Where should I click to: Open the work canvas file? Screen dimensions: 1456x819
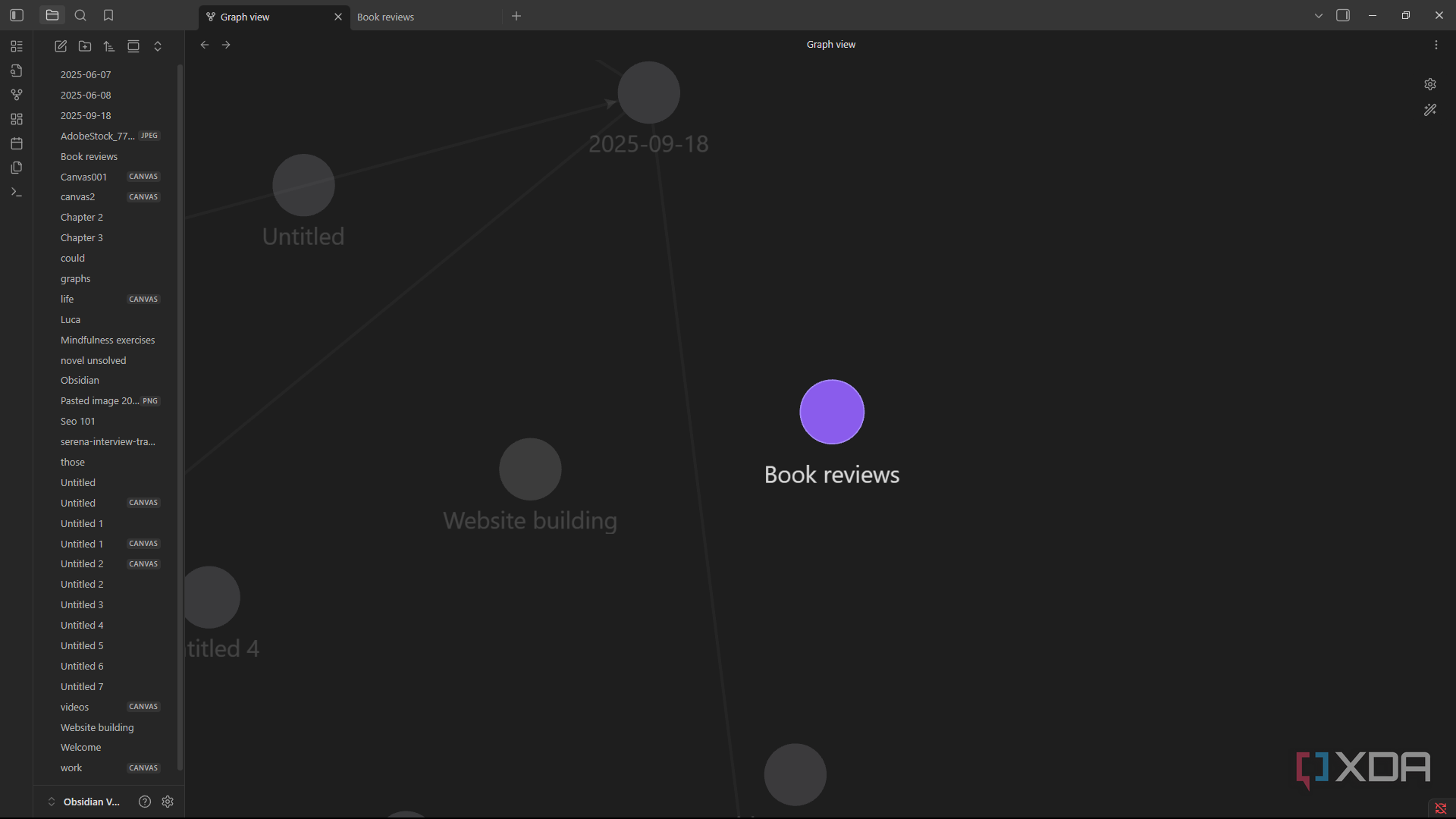click(x=109, y=767)
